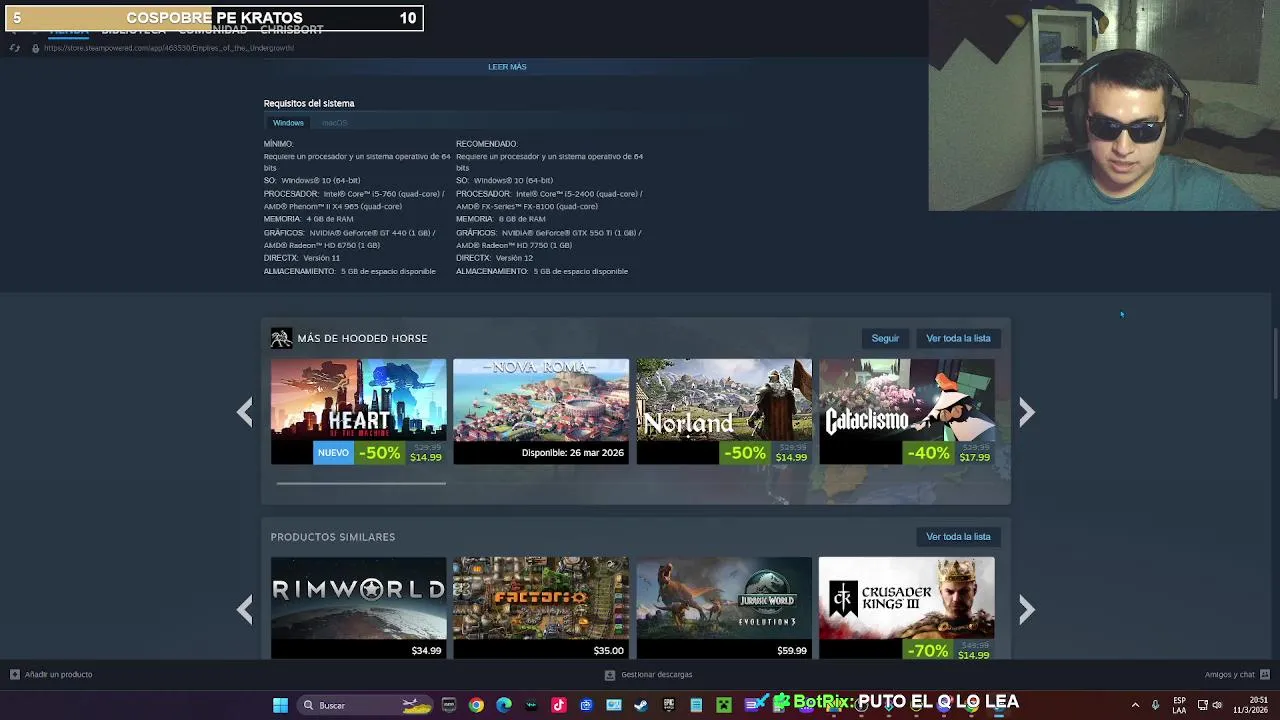Click the PRODUCTOS SIMILARES heading
The width and height of the screenshot is (1280, 720).
click(x=332, y=537)
